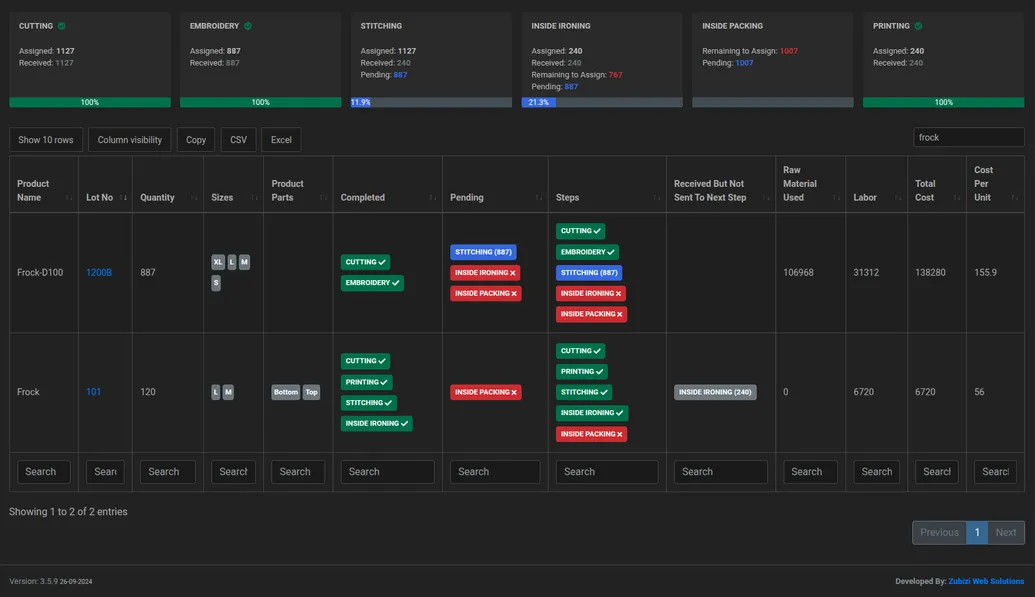Click the green check icon beside the PRINTING card title
The image size is (1035, 597).
[918, 26]
